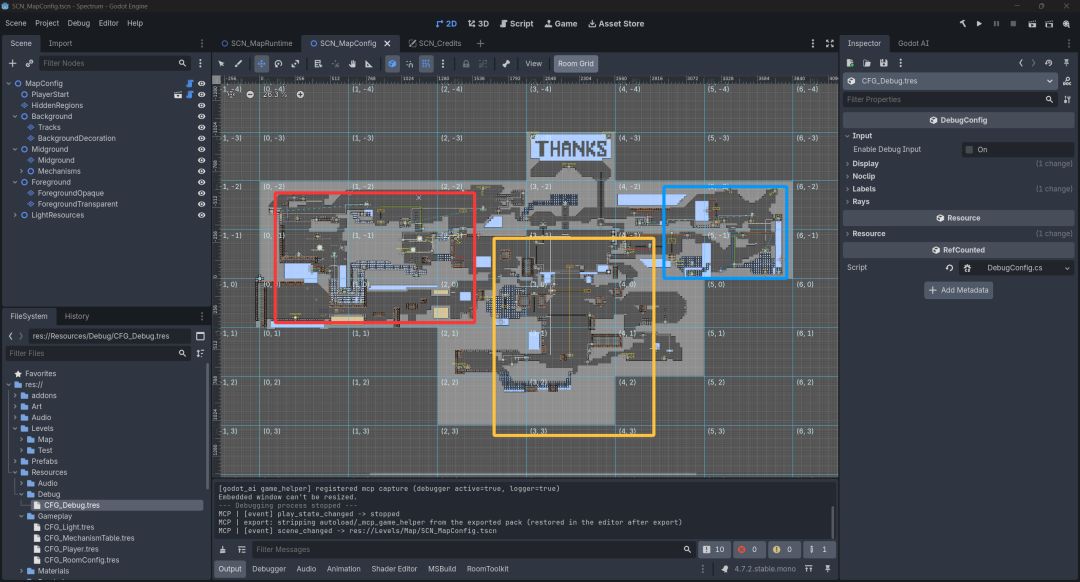Select the Scale mode tool
This screenshot has height=582, width=1080.
(295, 63)
